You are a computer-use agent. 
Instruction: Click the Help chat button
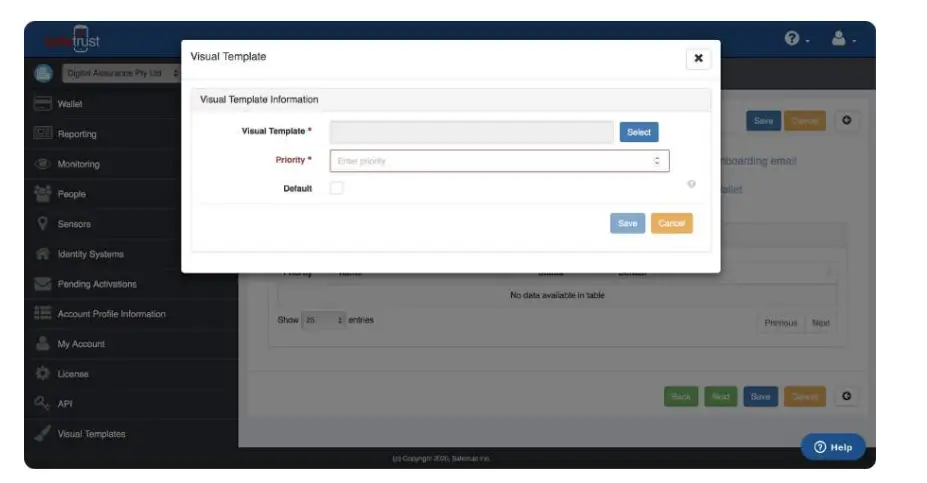tap(833, 447)
